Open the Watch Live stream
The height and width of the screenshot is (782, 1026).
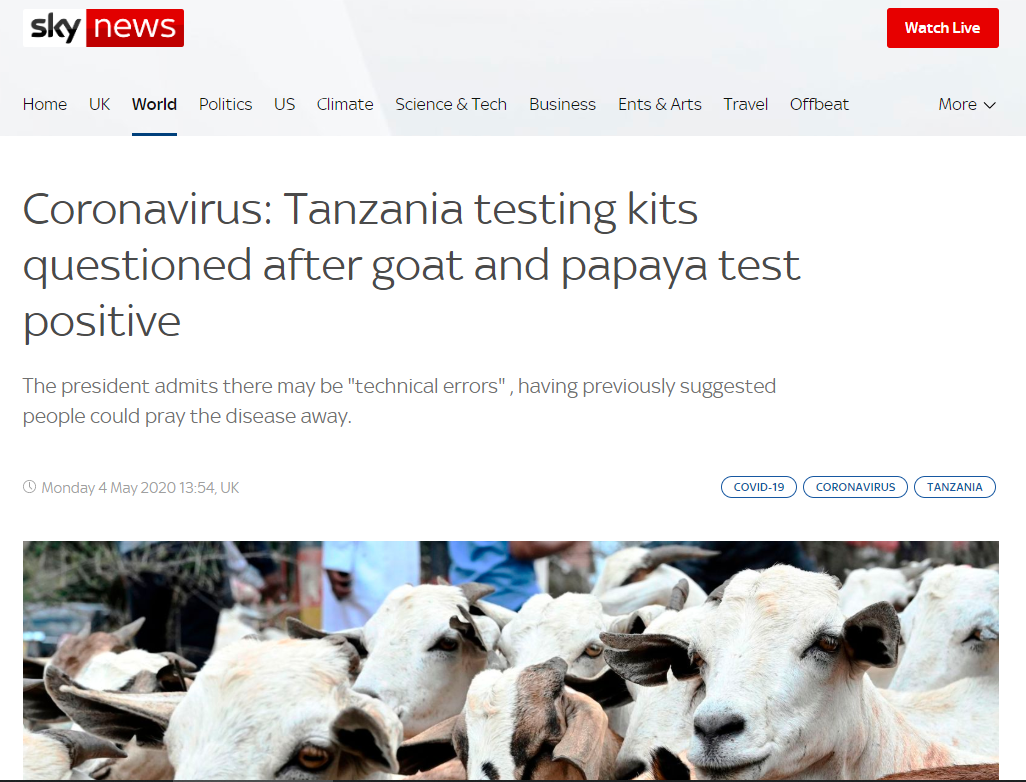tap(942, 28)
